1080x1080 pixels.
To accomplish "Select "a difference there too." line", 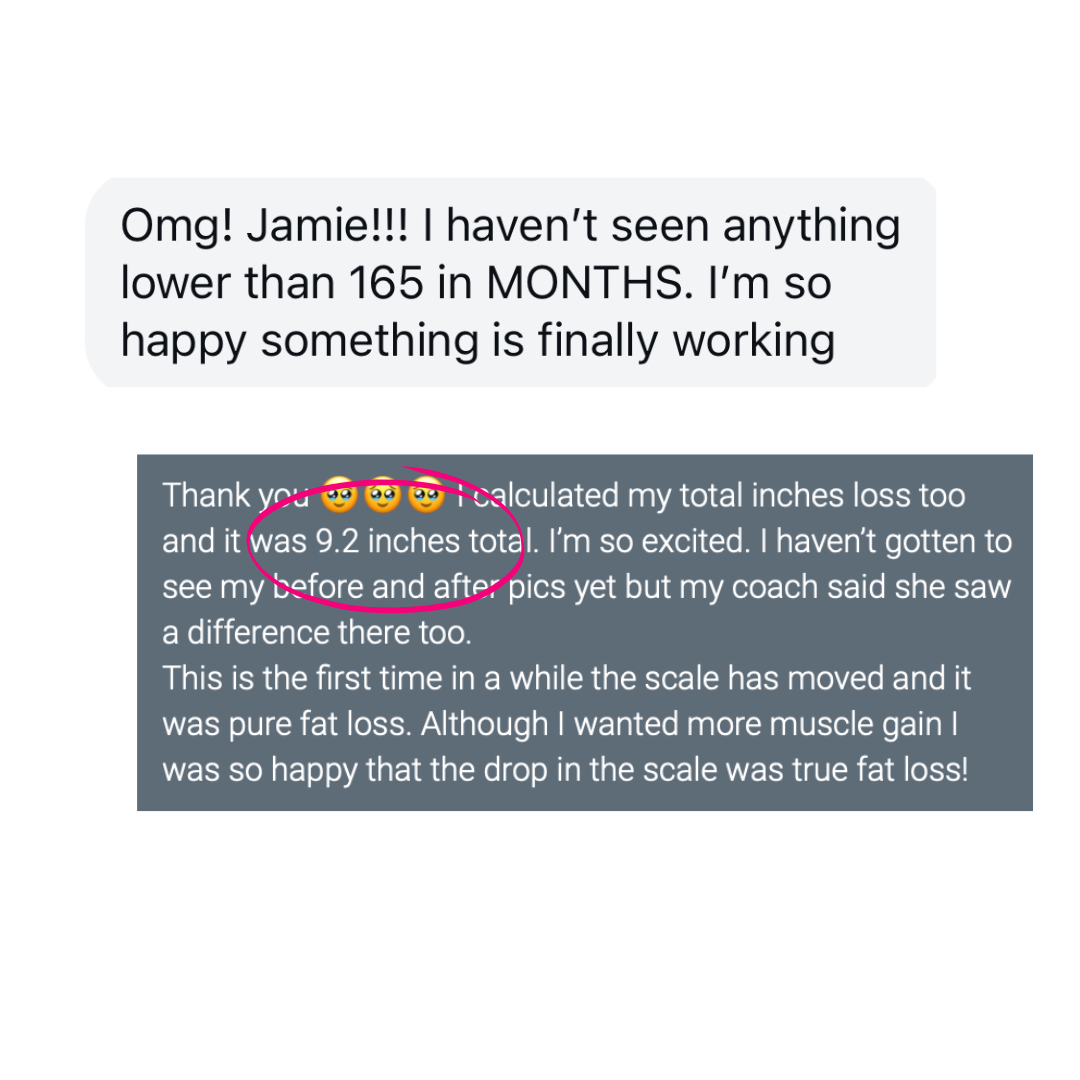I will [317, 632].
